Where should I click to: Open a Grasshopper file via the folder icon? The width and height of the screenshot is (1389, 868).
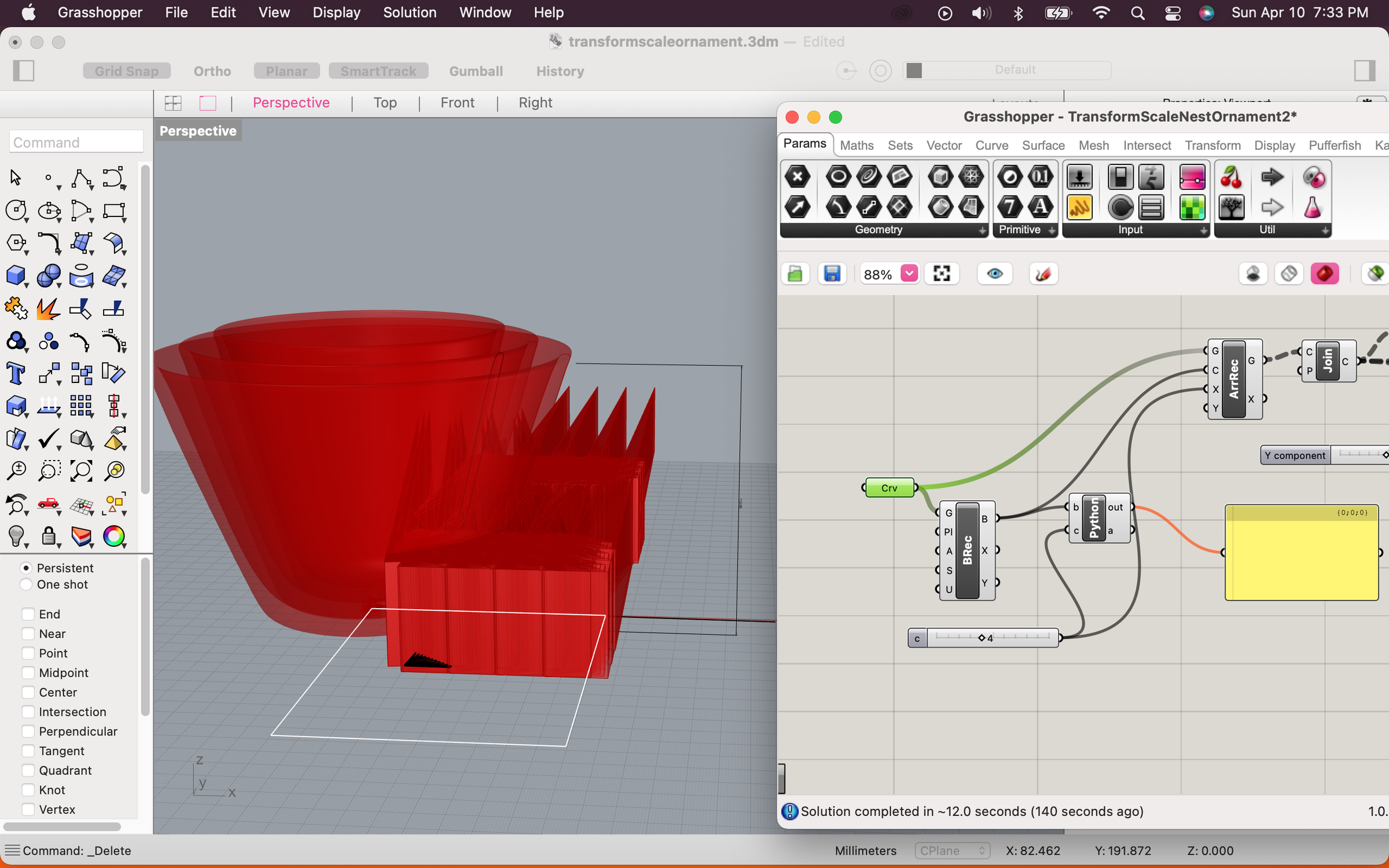[795, 273]
